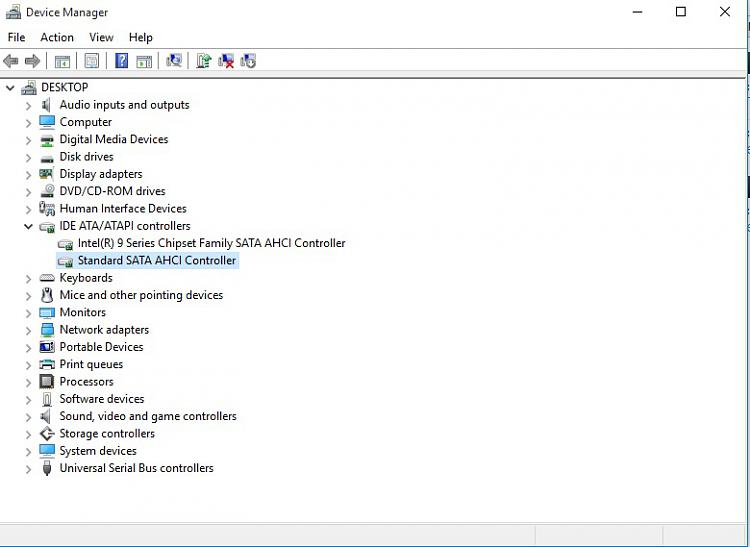
Task: Click the Mice and other pointing devices icon
Action: [x=47, y=295]
